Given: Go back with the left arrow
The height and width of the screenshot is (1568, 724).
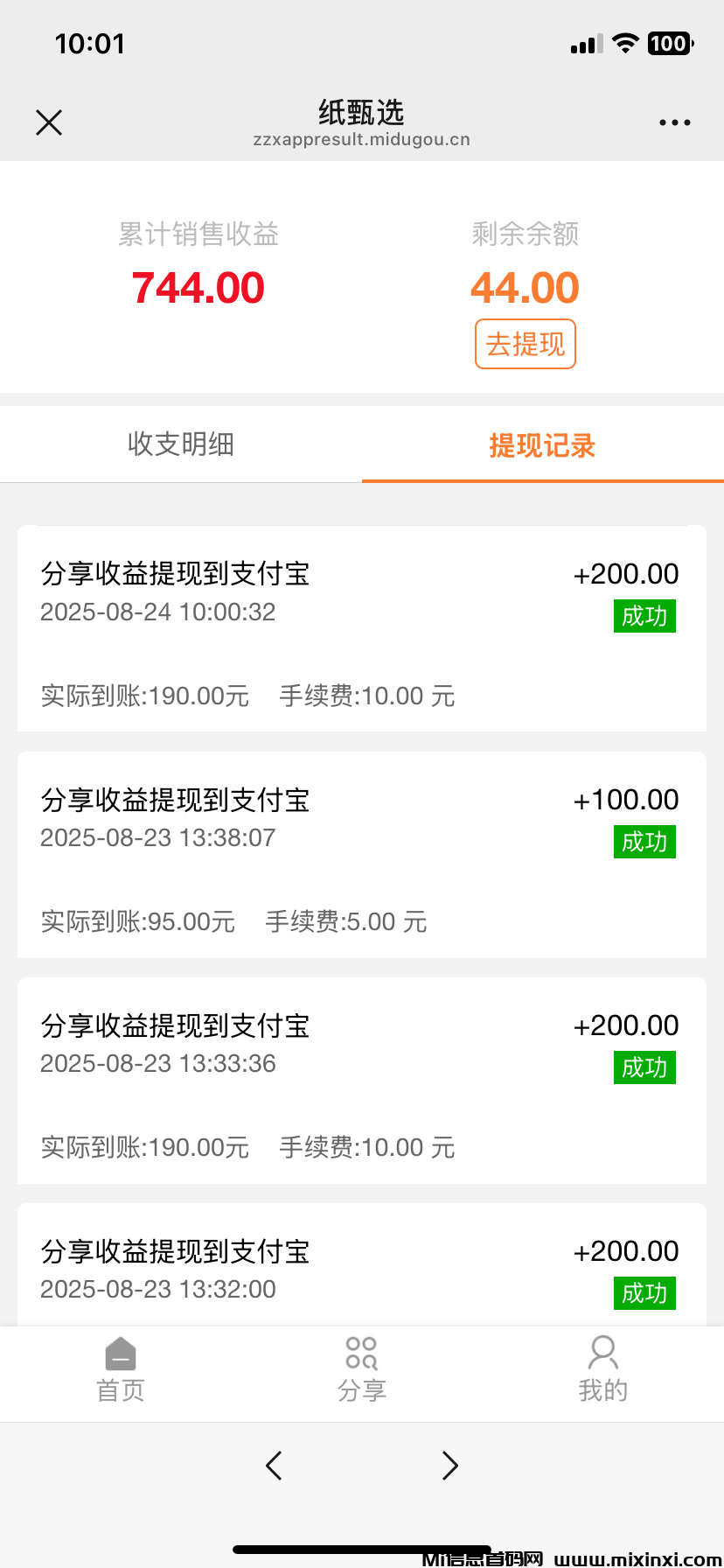Looking at the screenshot, I should click(274, 1465).
